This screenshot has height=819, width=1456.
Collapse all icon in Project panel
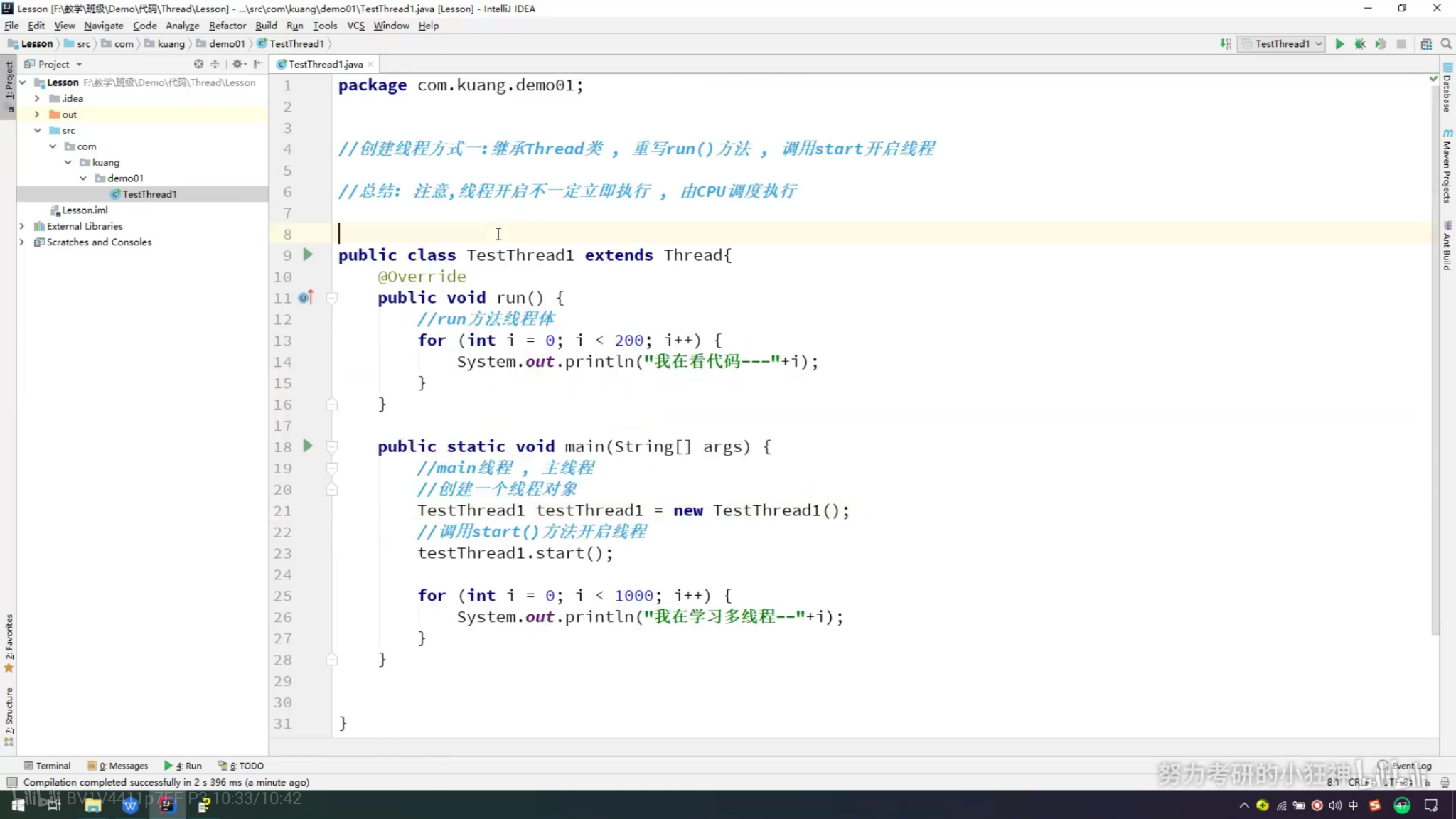(x=215, y=64)
